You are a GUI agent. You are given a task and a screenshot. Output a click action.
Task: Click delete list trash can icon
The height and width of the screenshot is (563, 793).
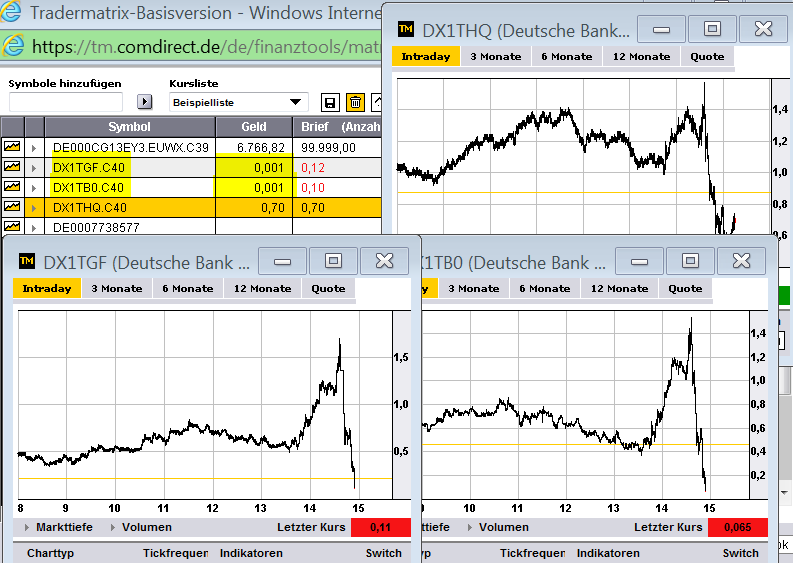pyautogui.click(x=355, y=103)
